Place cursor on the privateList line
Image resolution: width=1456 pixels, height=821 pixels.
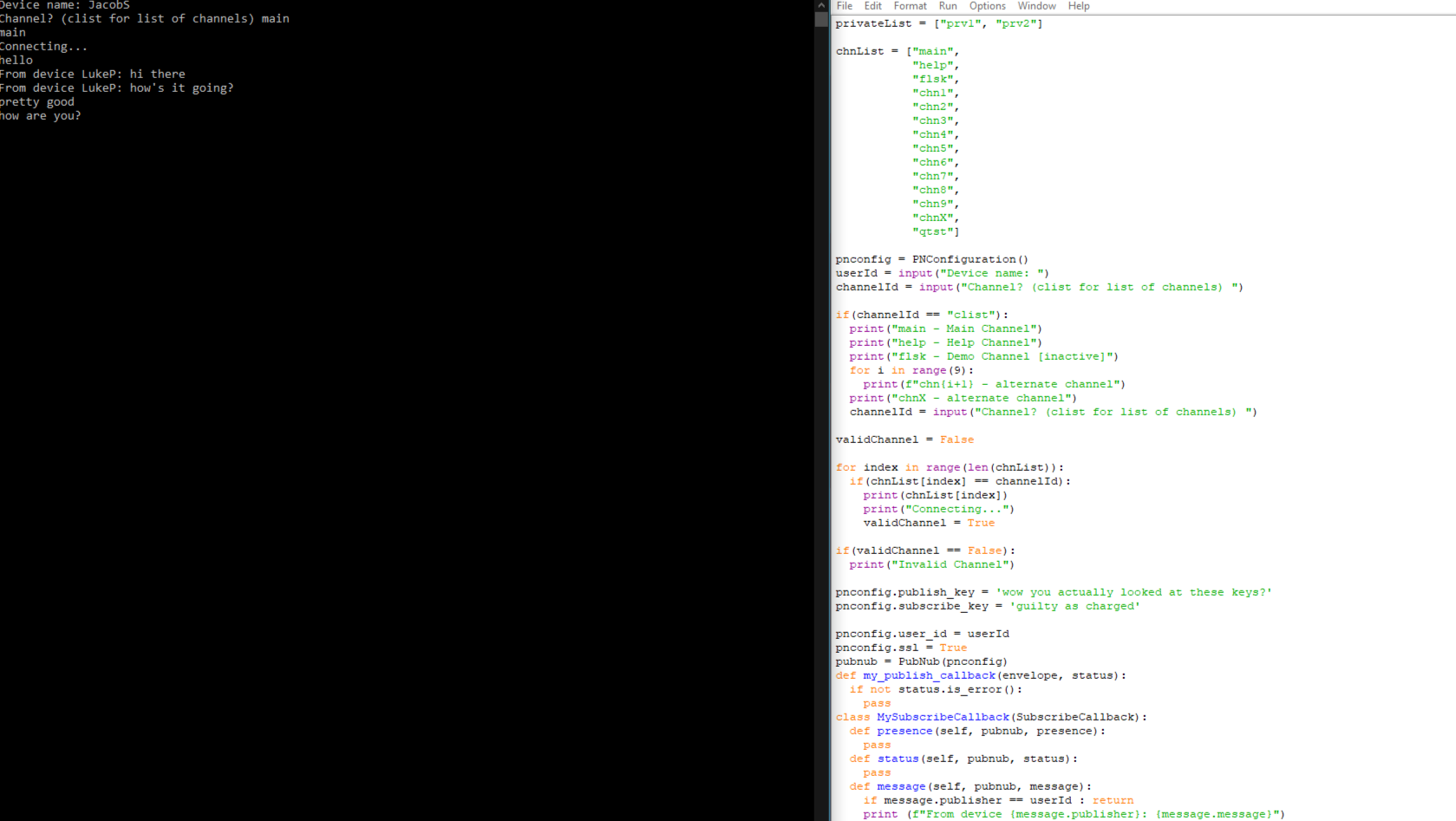click(937, 23)
